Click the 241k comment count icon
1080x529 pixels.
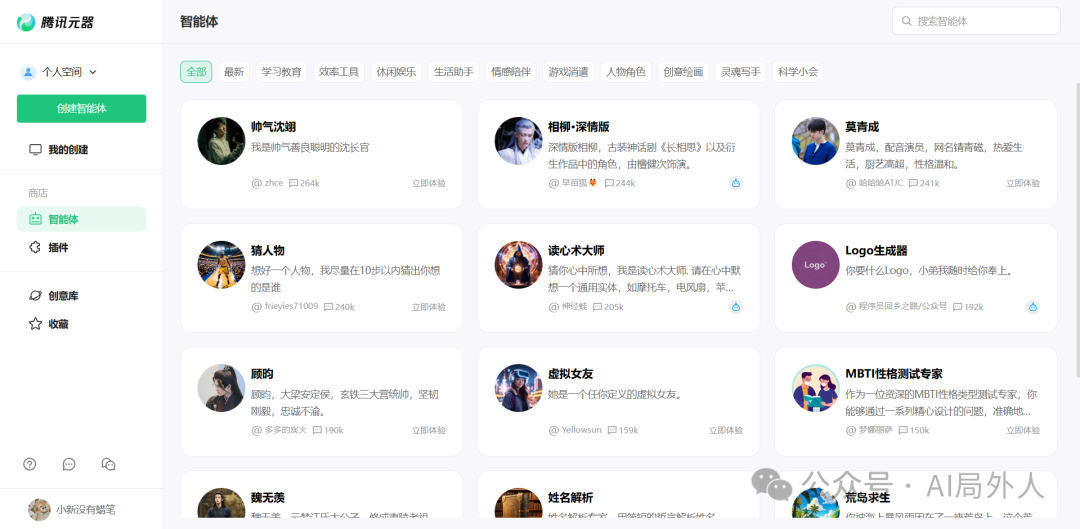pos(913,183)
